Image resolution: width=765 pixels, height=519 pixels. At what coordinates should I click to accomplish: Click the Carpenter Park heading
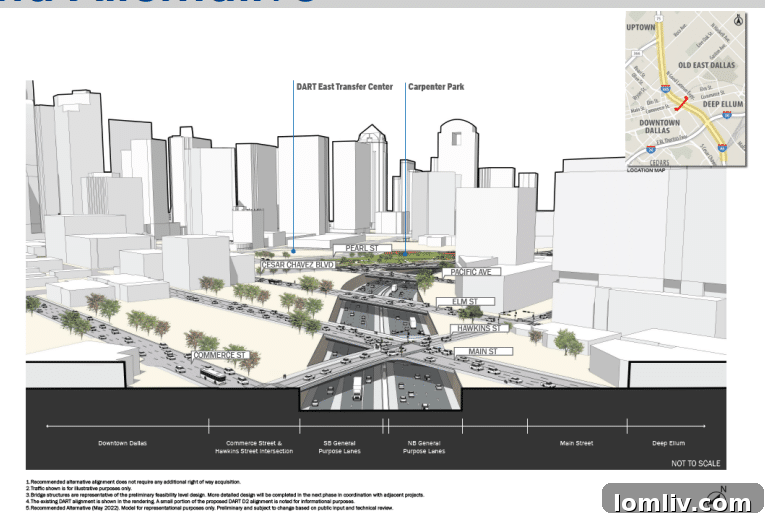[436, 87]
